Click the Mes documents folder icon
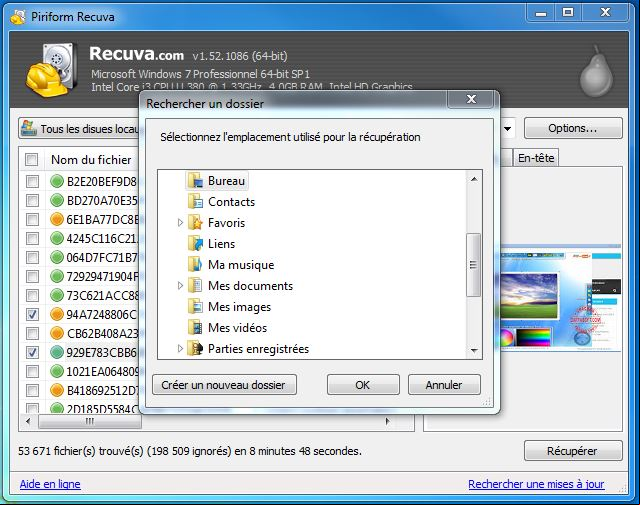 pos(195,285)
